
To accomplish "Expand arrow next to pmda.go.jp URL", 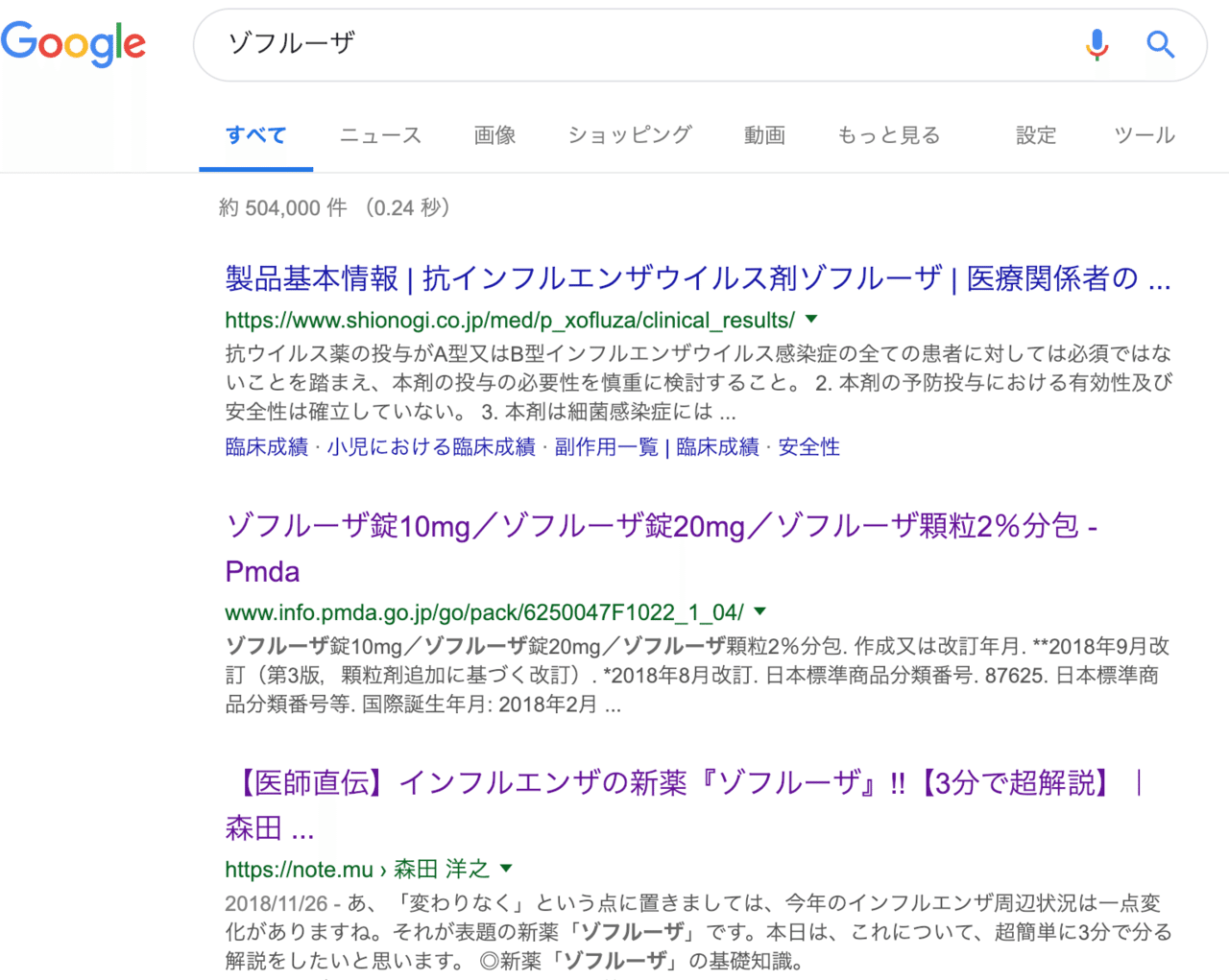I will click(760, 610).
